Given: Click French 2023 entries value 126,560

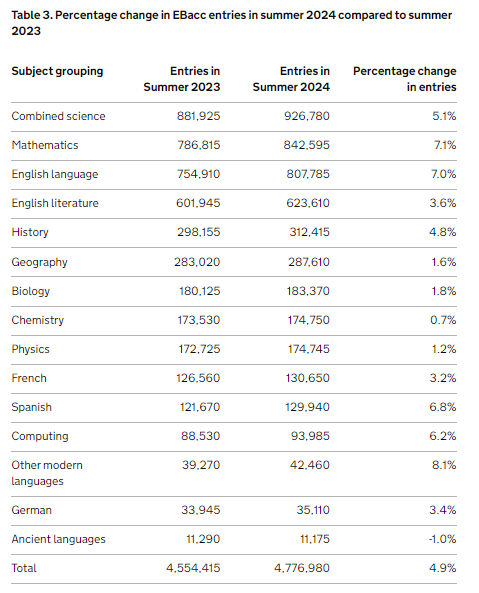Looking at the screenshot, I should pos(198,378).
